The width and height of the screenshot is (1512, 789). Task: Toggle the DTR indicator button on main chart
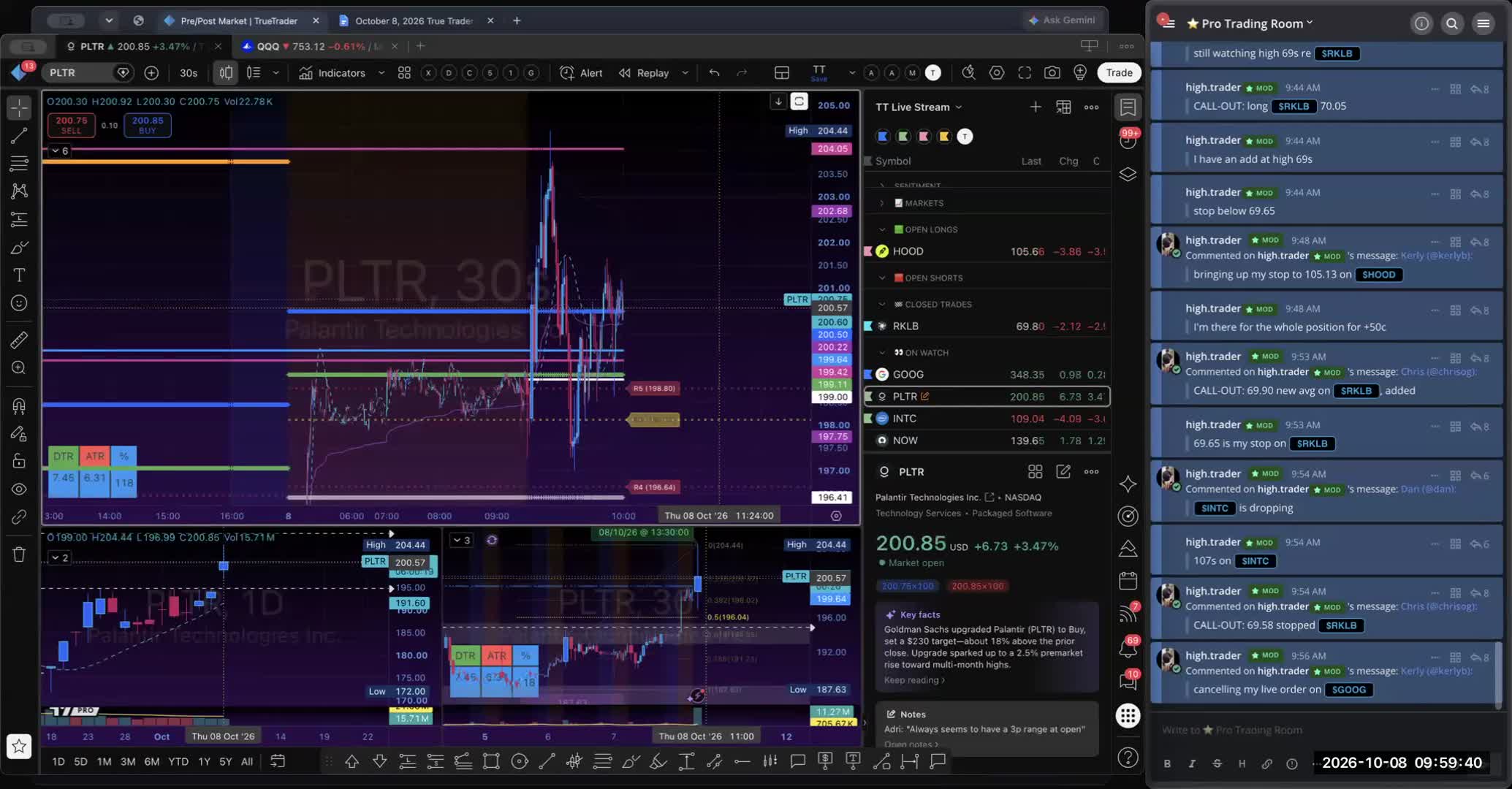(x=63, y=456)
